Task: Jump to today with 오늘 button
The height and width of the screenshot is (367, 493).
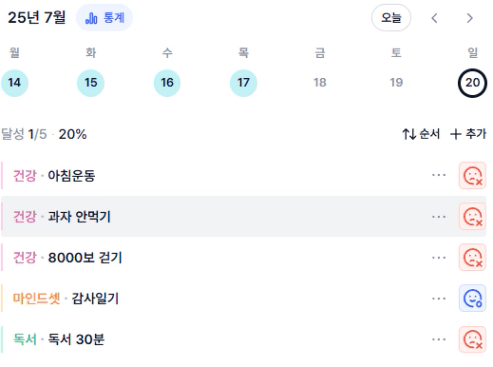Action: 391,18
